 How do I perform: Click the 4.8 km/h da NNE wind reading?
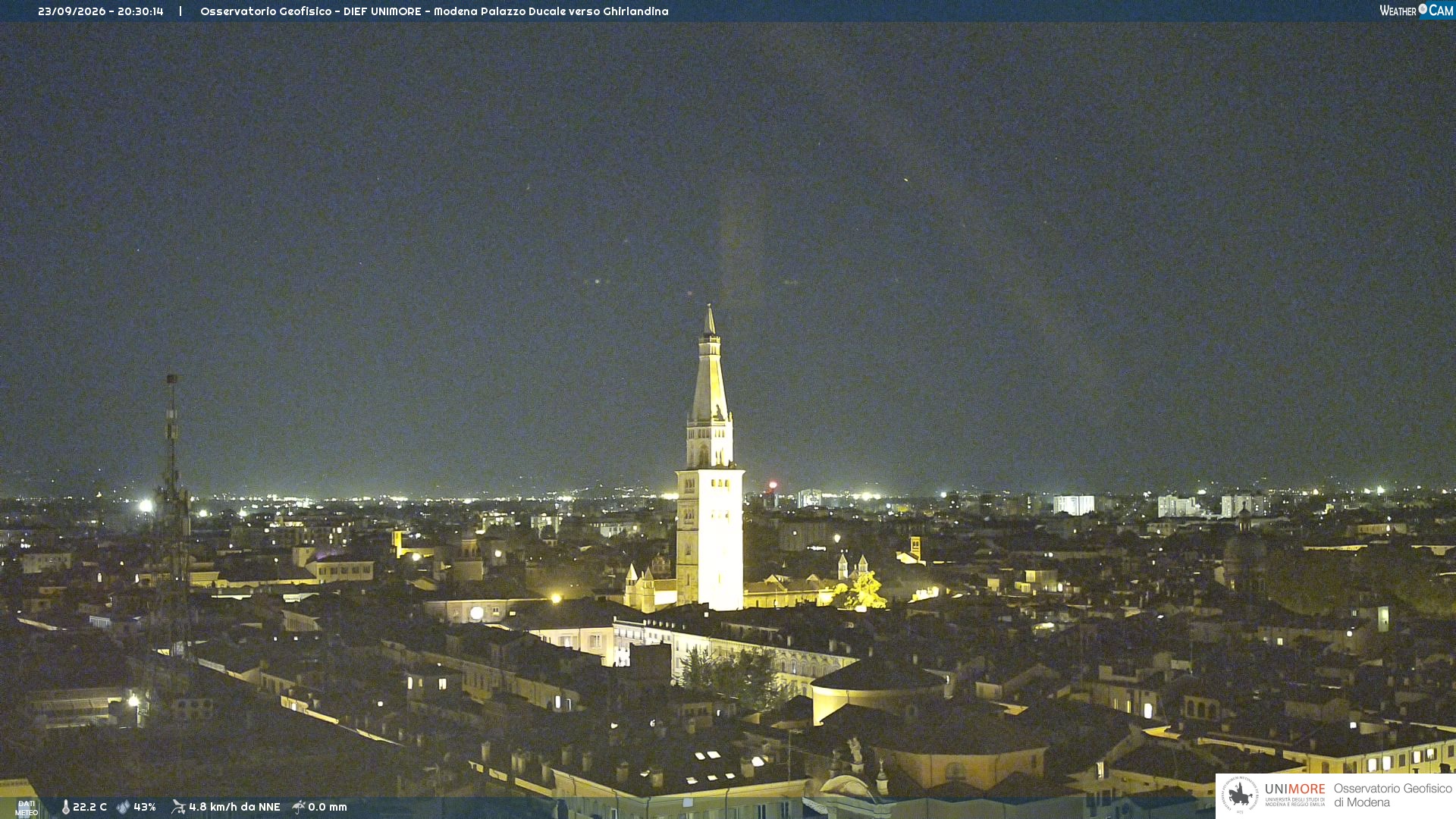(x=234, y=808)
